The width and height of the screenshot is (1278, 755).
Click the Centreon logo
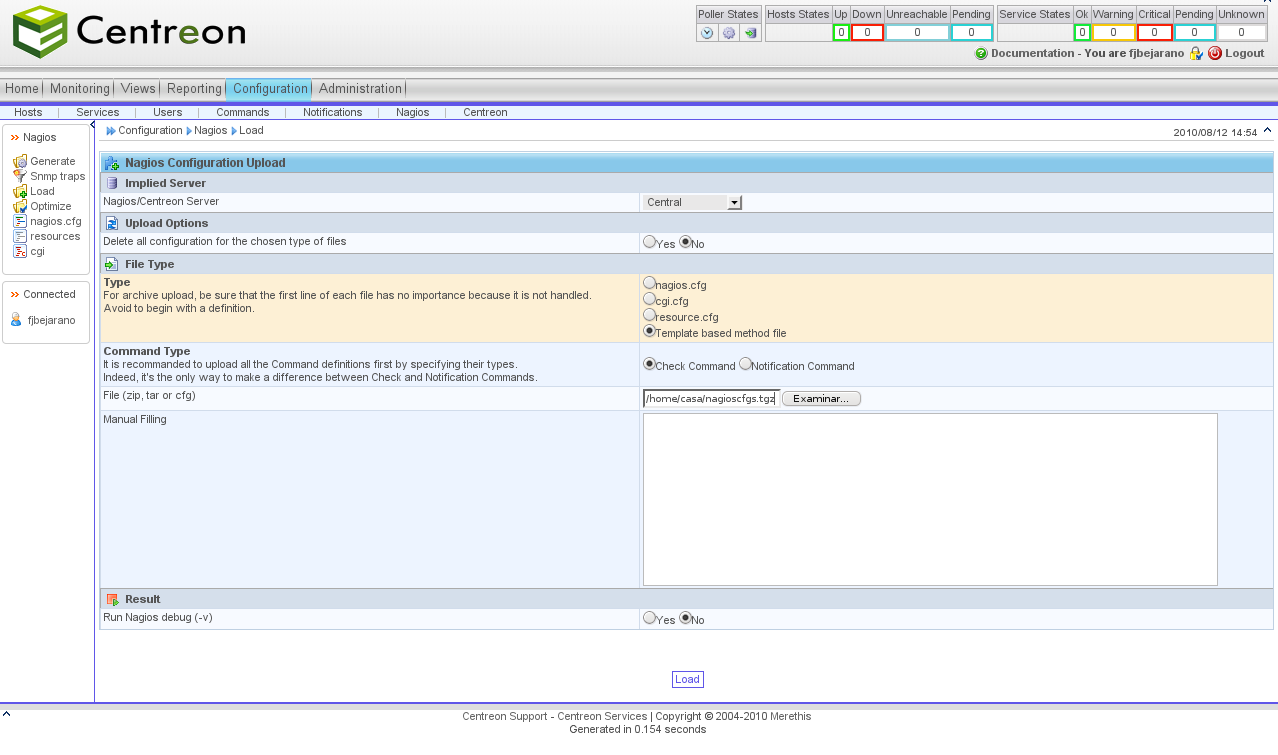pyautogui.click(x=129, y=32)
